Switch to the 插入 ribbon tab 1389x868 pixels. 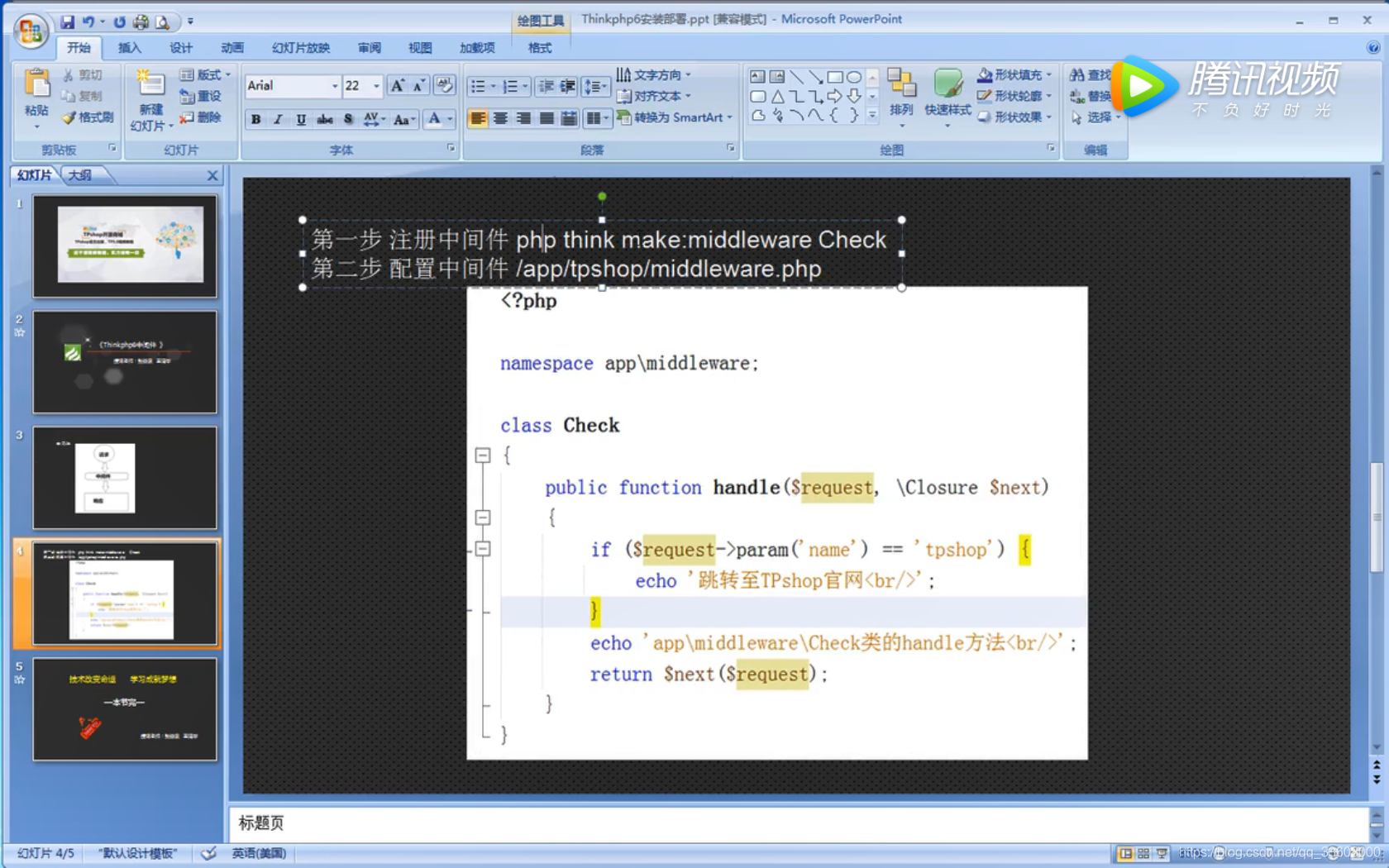tap(130, 48)
